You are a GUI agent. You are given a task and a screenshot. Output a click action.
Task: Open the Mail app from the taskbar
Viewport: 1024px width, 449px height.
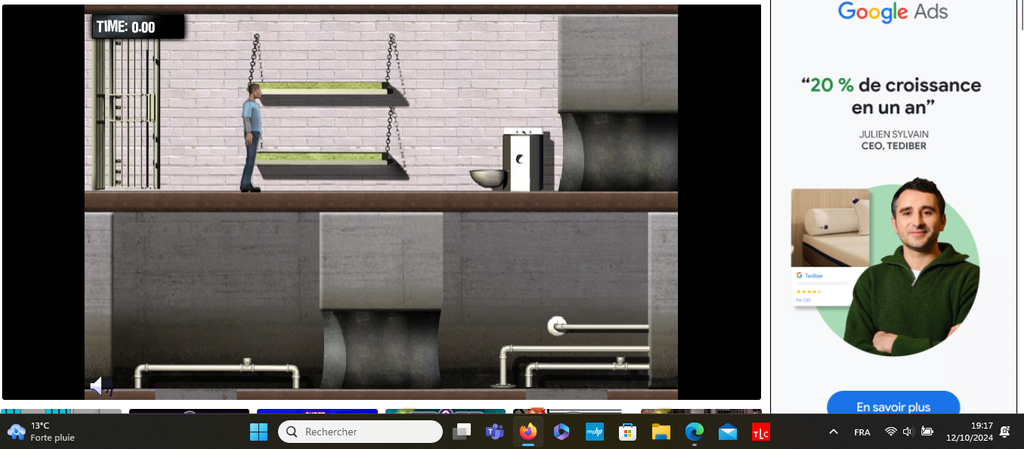(728, 432)
